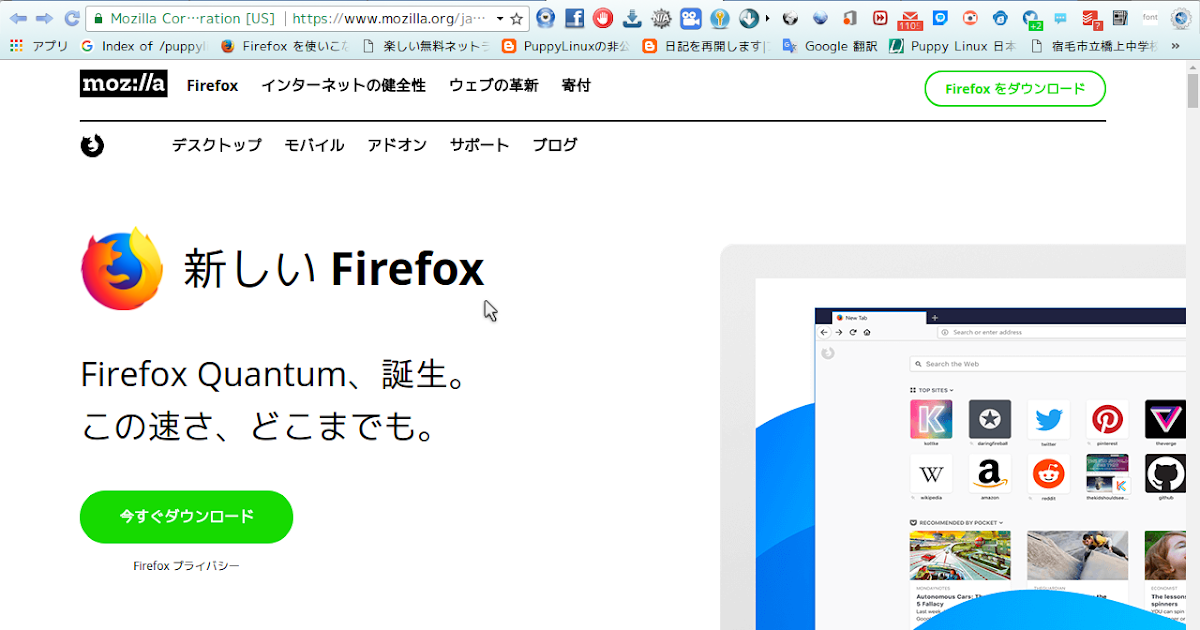View site security via green padlock icon

(98, 18)
